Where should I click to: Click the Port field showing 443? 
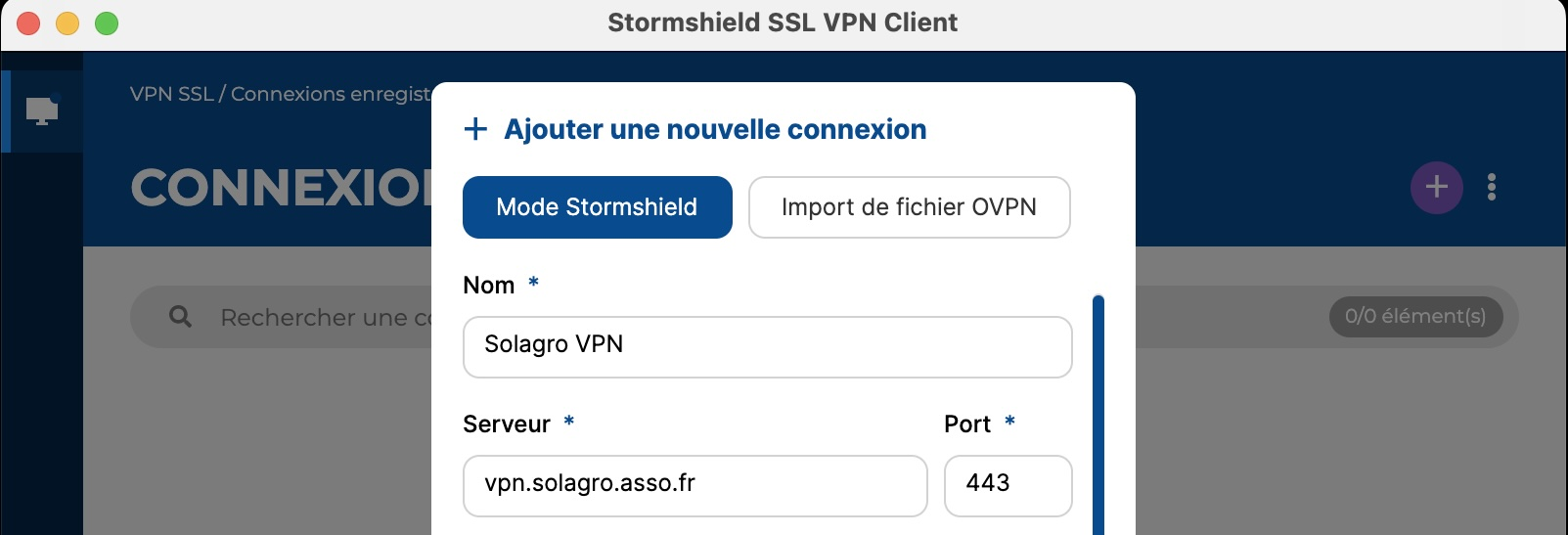1008,485
